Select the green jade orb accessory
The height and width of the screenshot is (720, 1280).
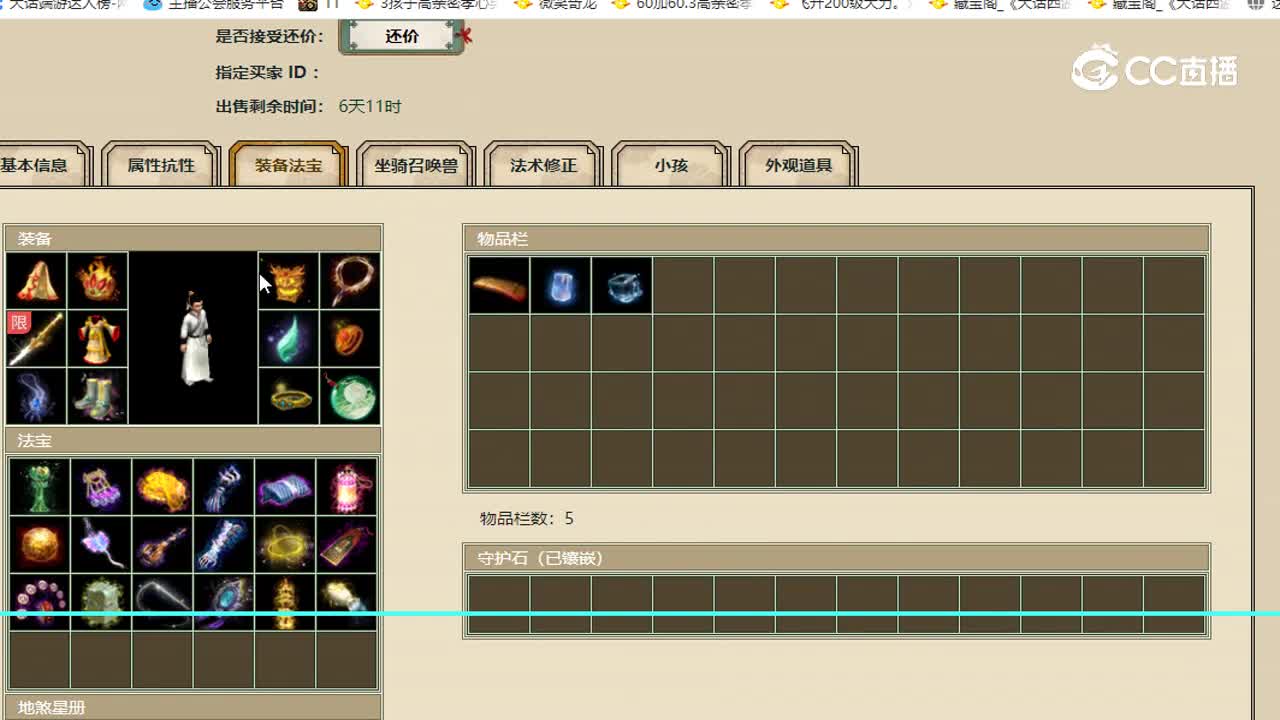[350, 397]
